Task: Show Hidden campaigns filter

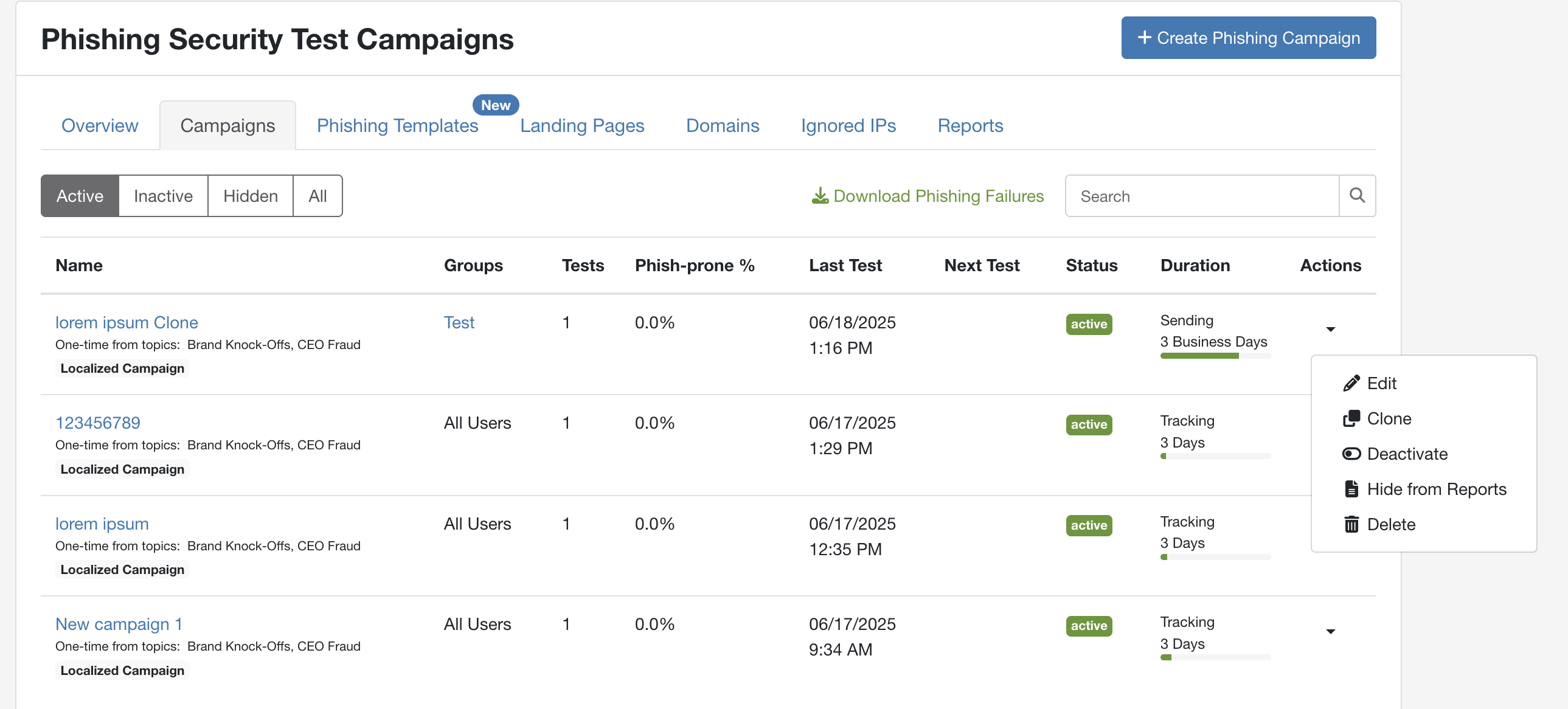Action: [250, 196]
